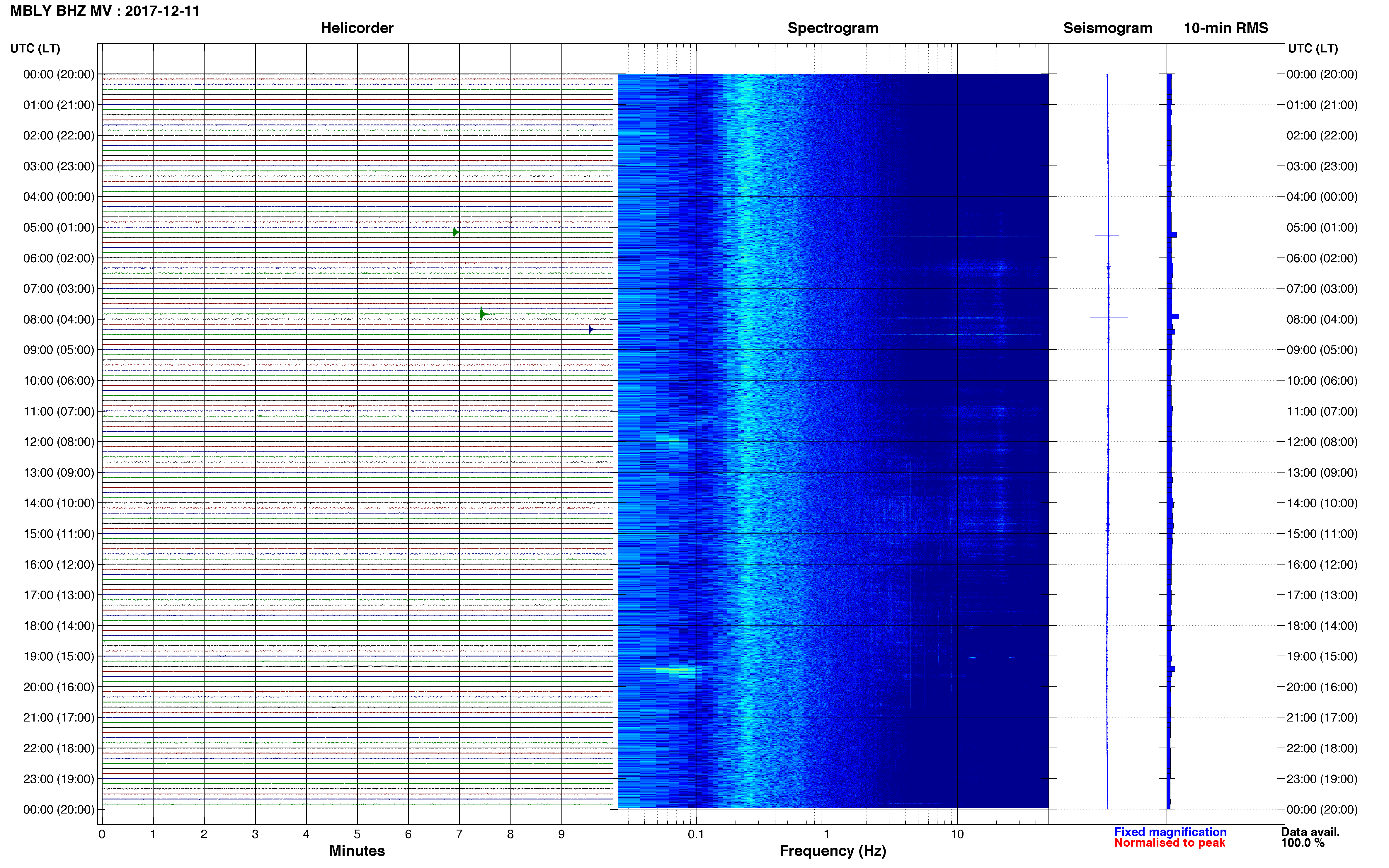Click the high-frequency spectrogram streak just after 05:00
The image size is (1389, 868).
953,236
